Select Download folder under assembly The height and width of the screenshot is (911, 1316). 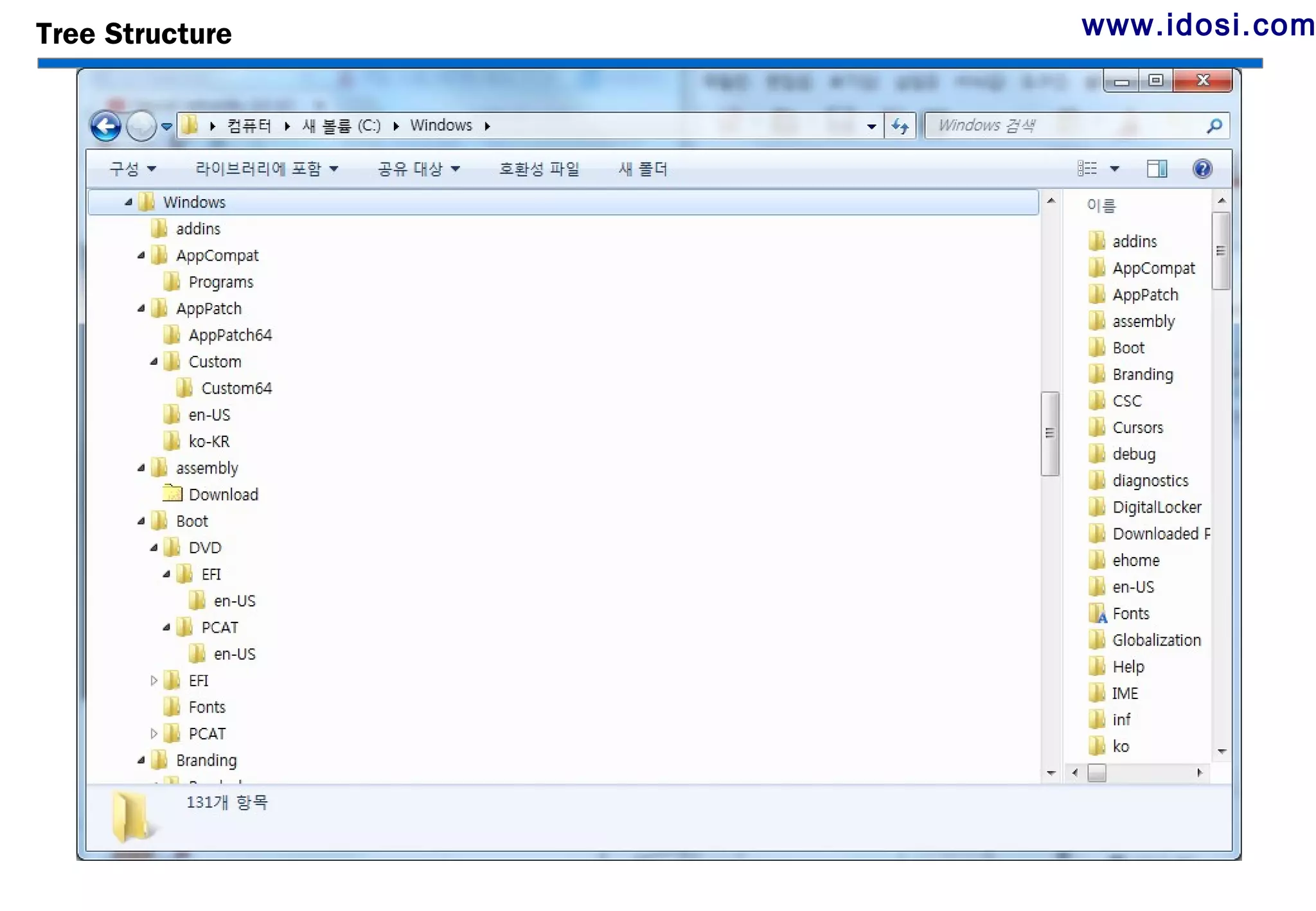[224, 495]
